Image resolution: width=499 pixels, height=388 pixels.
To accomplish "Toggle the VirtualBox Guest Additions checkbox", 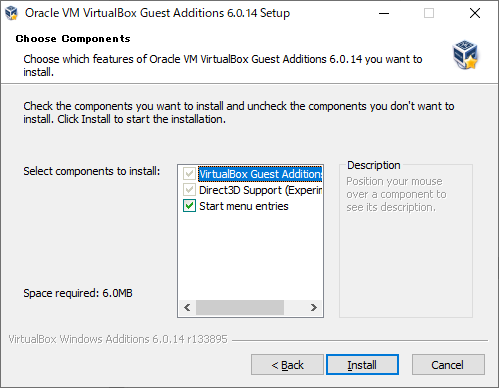I will 189,174.
